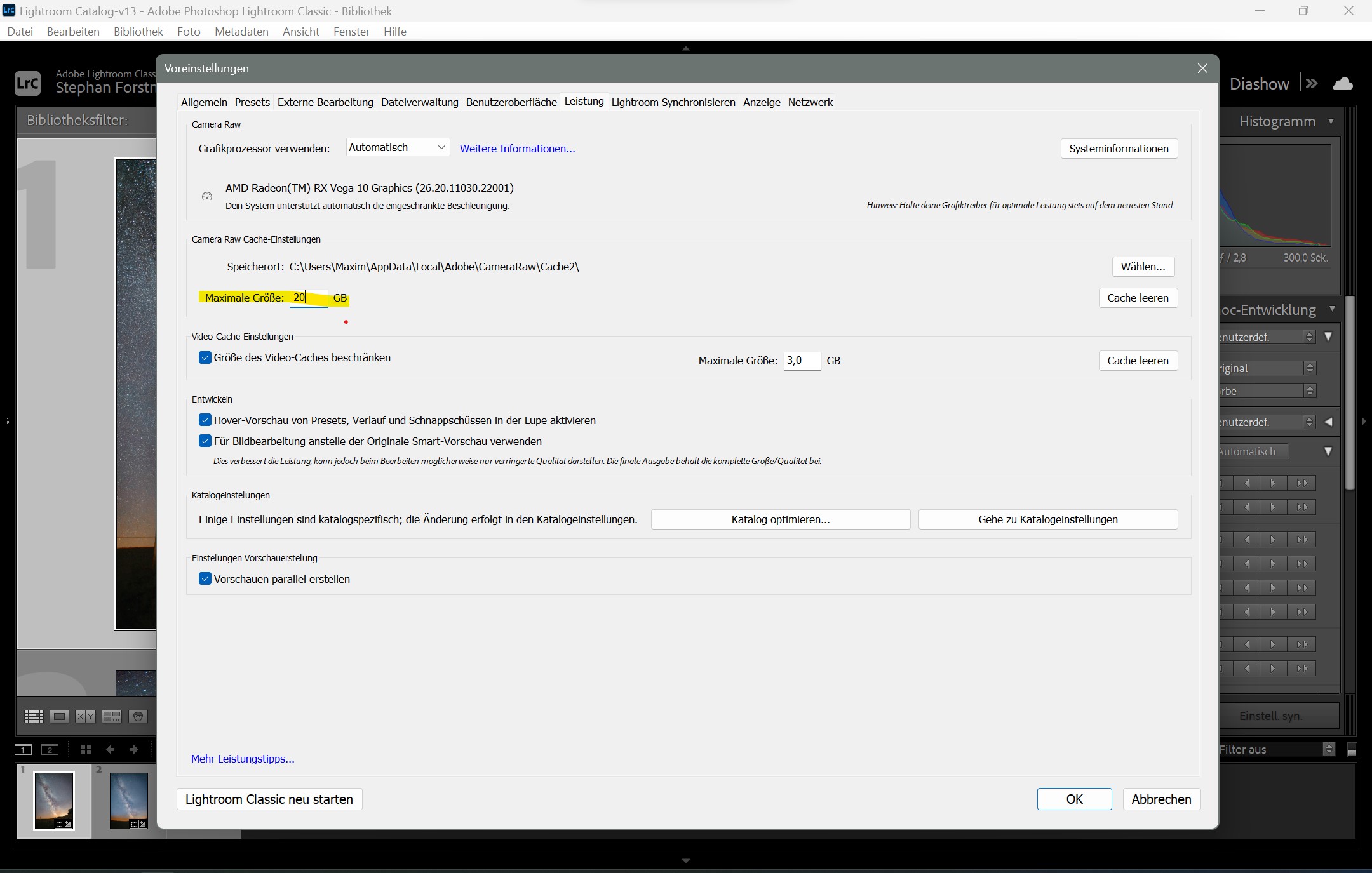Image resolution: width=1372 pixels, height=873 pixels.
Task: Collapse the bottom filmstrip panel arrow
Action: (685, 861)
